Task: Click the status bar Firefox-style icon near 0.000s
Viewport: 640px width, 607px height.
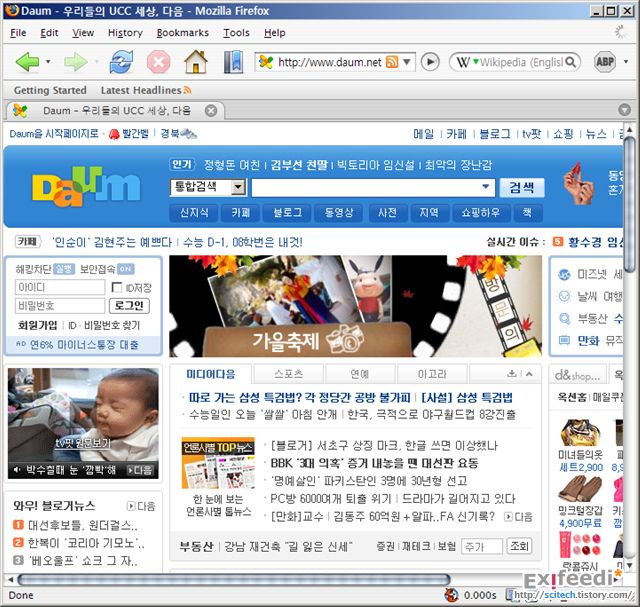Action: click(x=451, y=595)
